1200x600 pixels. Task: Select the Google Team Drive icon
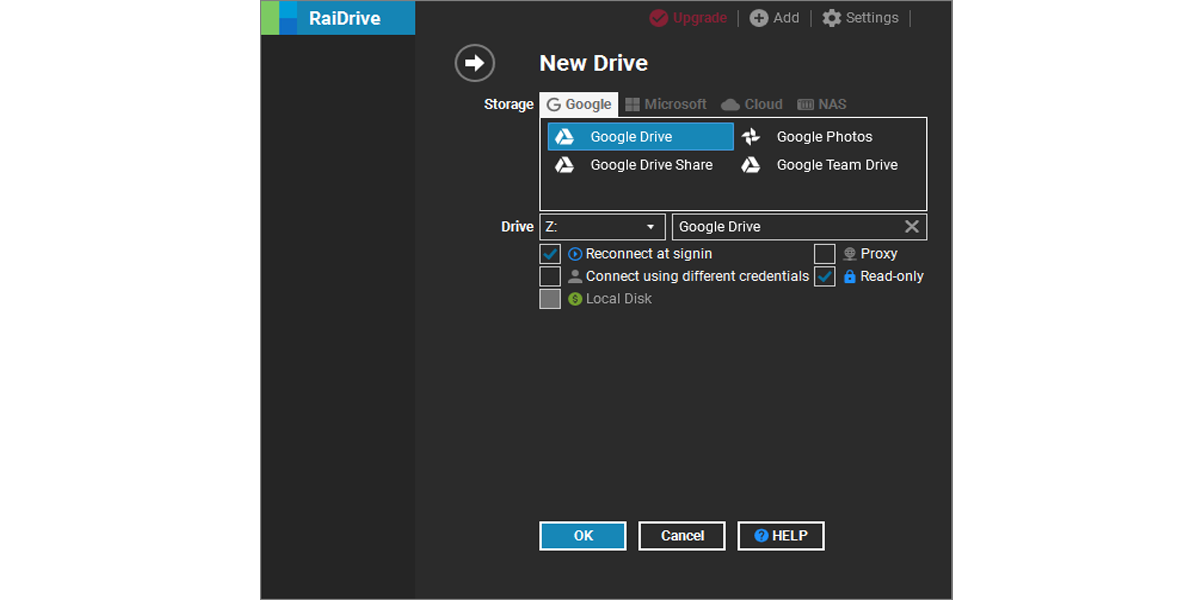(751, 164)
